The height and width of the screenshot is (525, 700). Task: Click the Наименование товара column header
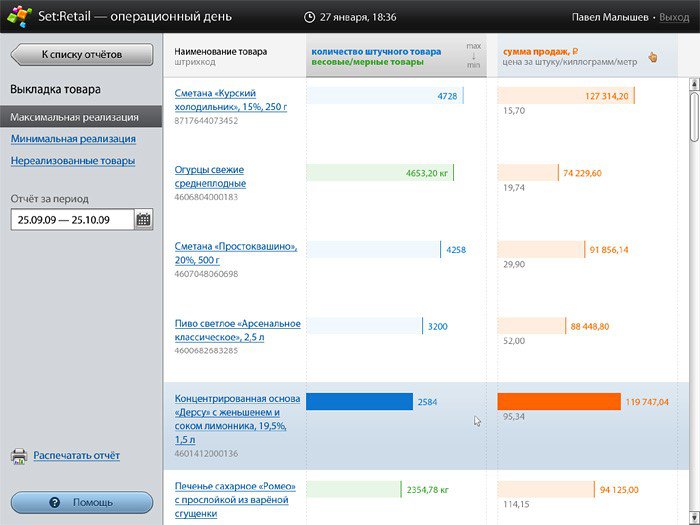[221, 51]
